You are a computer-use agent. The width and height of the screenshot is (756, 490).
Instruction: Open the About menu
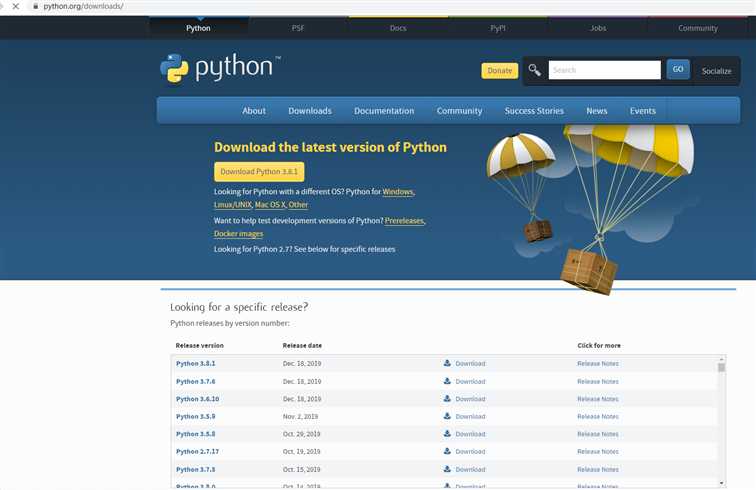tap(254, 110)
